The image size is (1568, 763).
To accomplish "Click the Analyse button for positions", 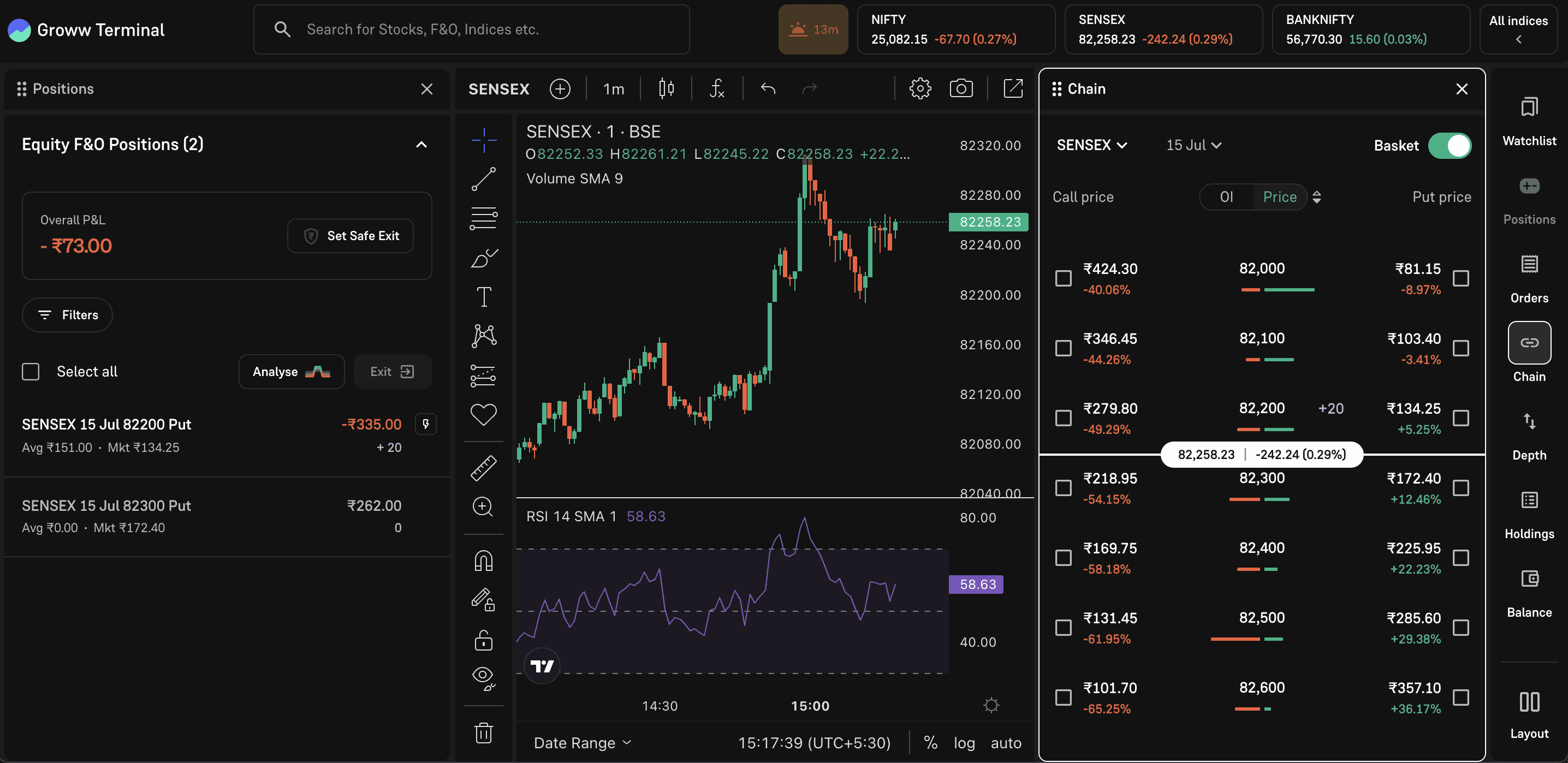I will pos(292,371).
